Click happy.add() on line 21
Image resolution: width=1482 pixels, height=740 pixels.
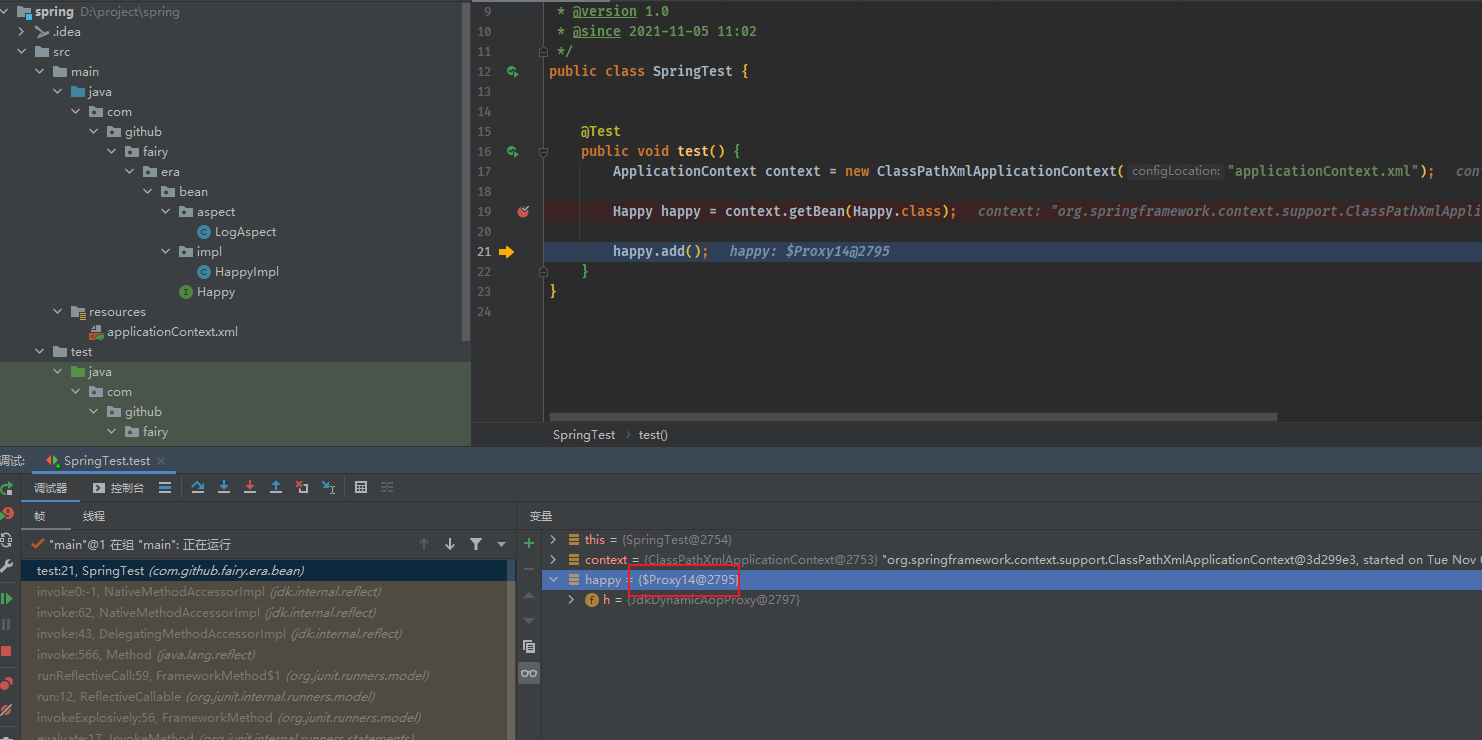pyautogui.click(x=660, y=251)
